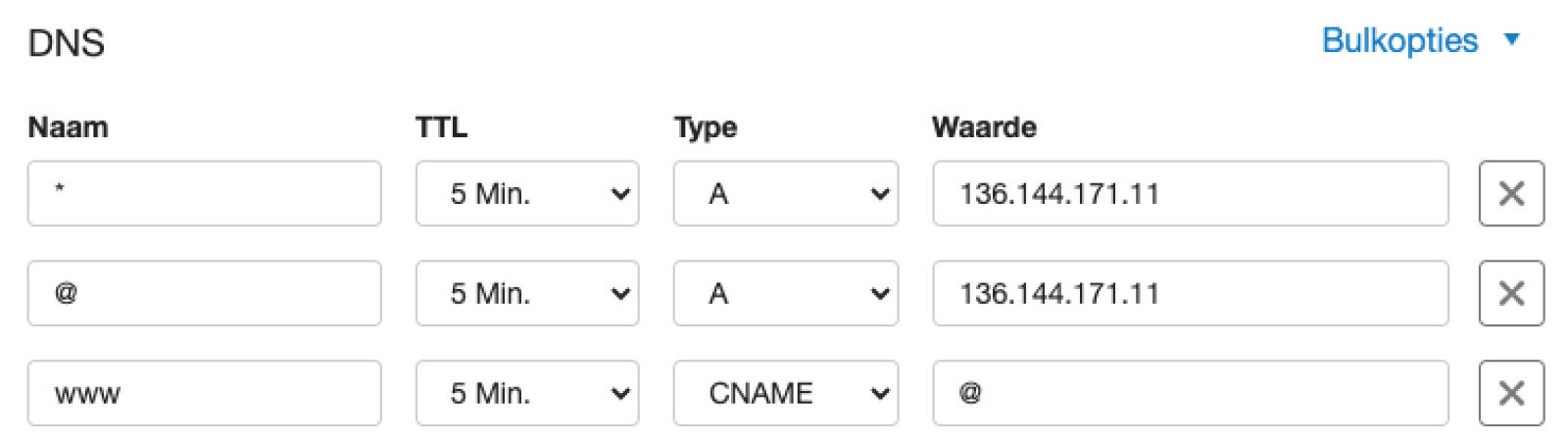Click the Naam column header
The image size is (1568, 443).
click(x=68, y=127)
